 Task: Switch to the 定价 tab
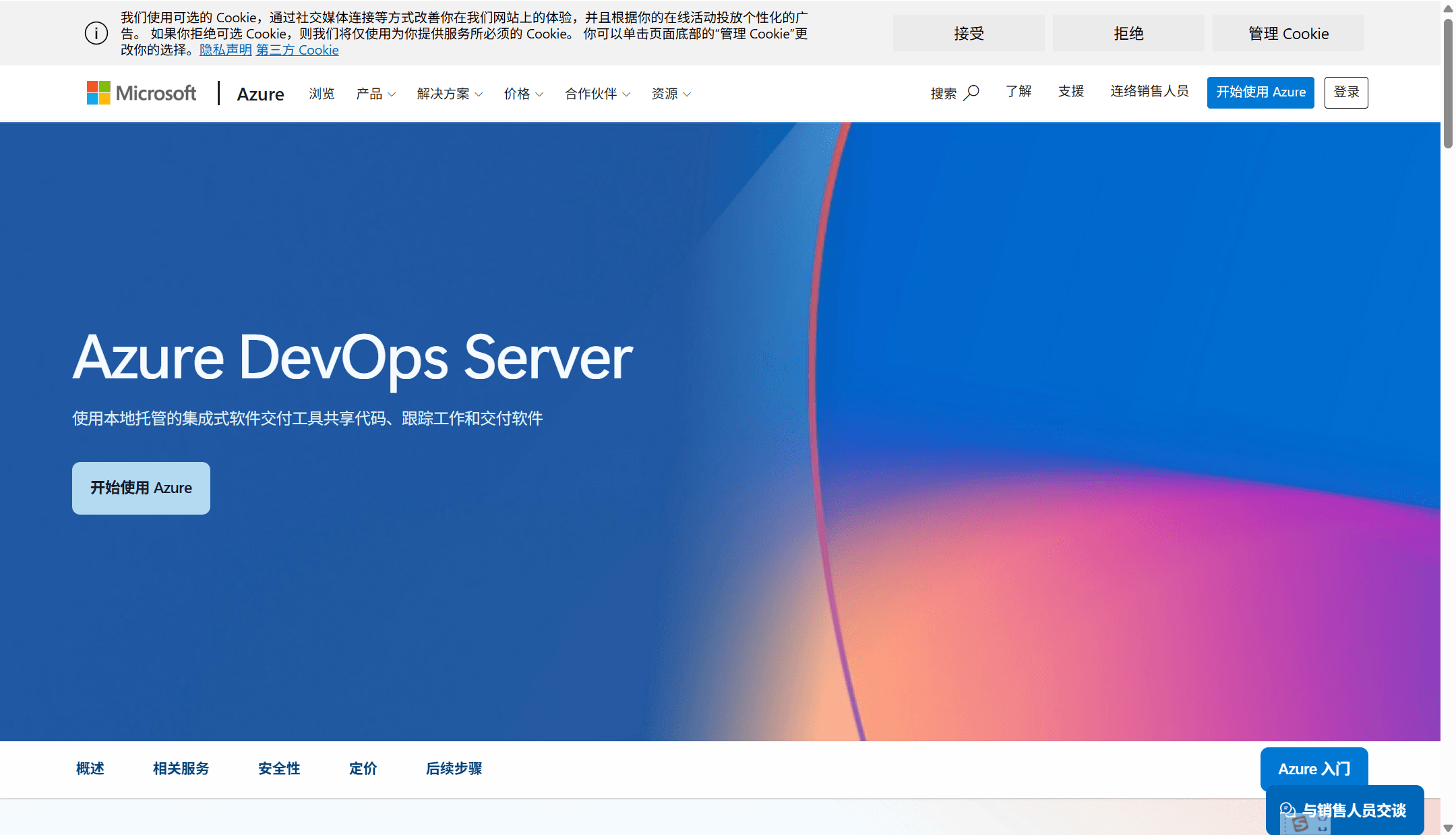click(363, 768)
